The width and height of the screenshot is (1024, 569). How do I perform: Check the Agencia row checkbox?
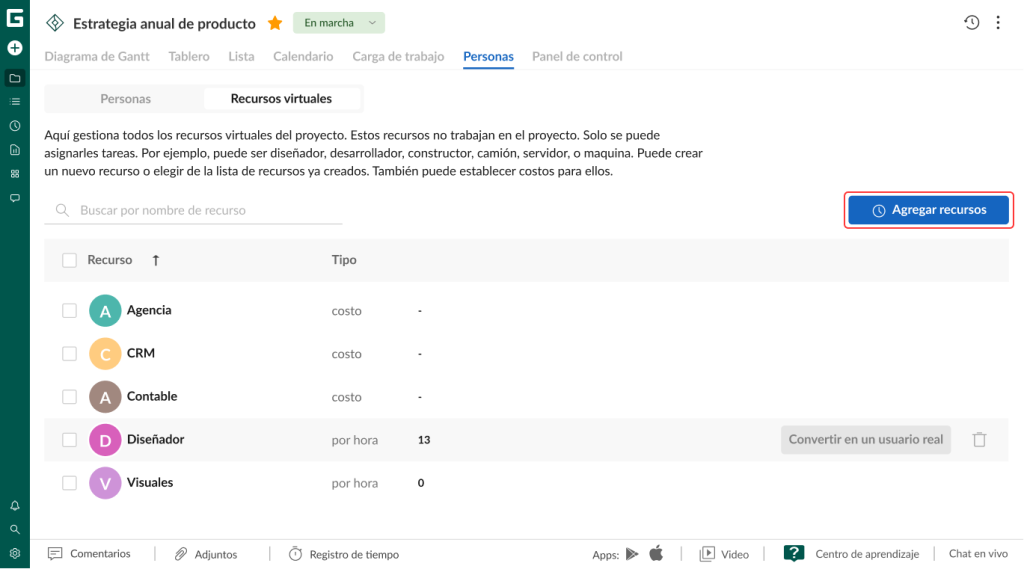coord(69,310)
